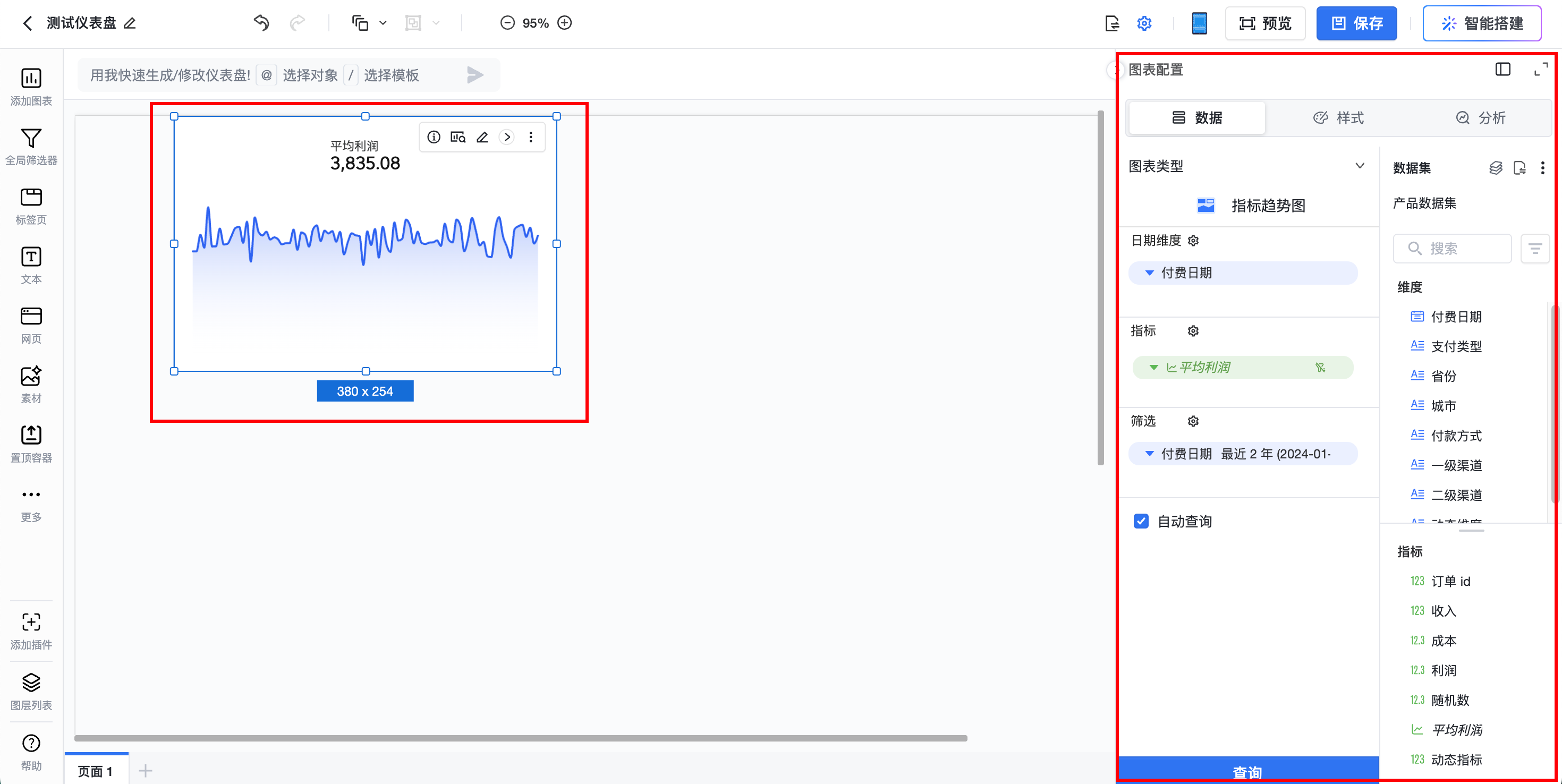Expand the 平均利润 metric field dropdown
1562x784 pixels.
(x=1153, y=368)
